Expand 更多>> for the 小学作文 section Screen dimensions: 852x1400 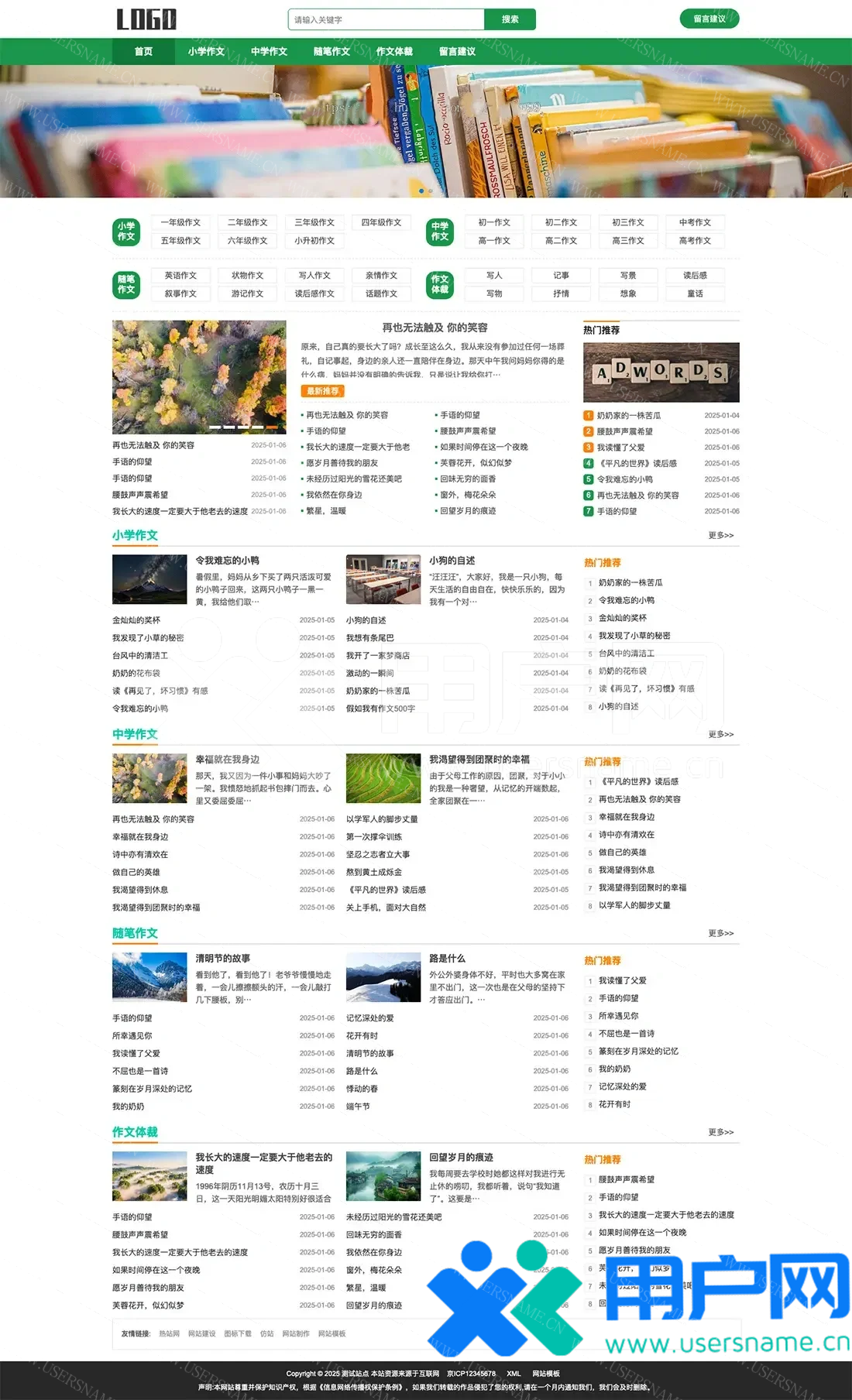point(720,536)
